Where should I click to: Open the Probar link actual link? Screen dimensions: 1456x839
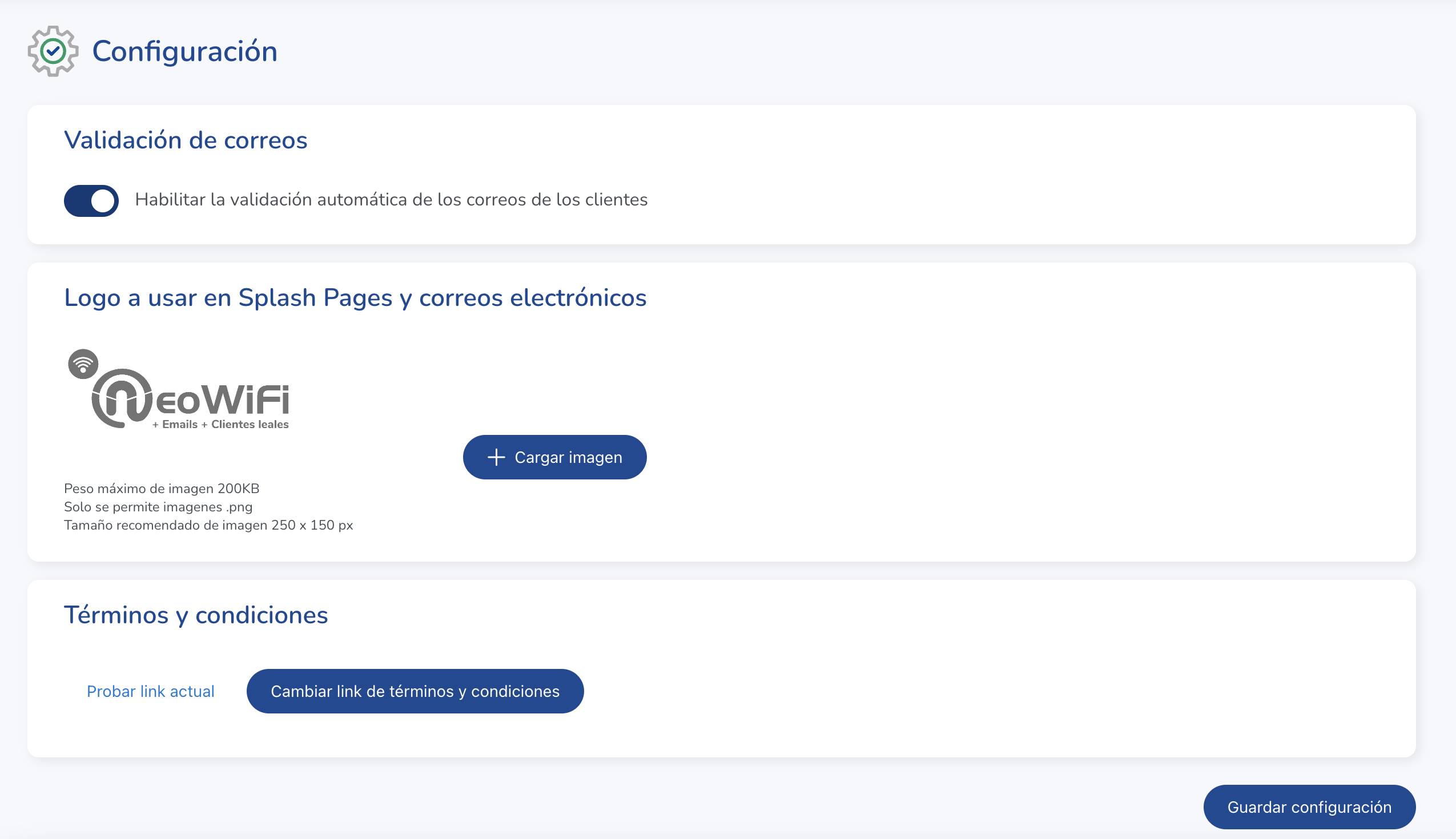click(x=150, y=691)
